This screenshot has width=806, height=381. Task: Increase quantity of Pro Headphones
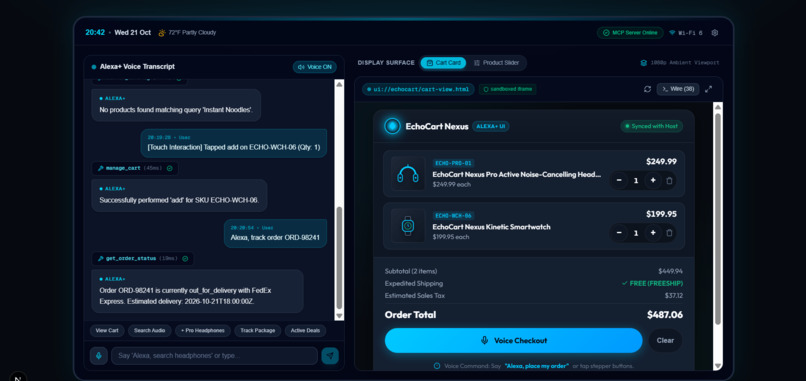pos(653,180)
